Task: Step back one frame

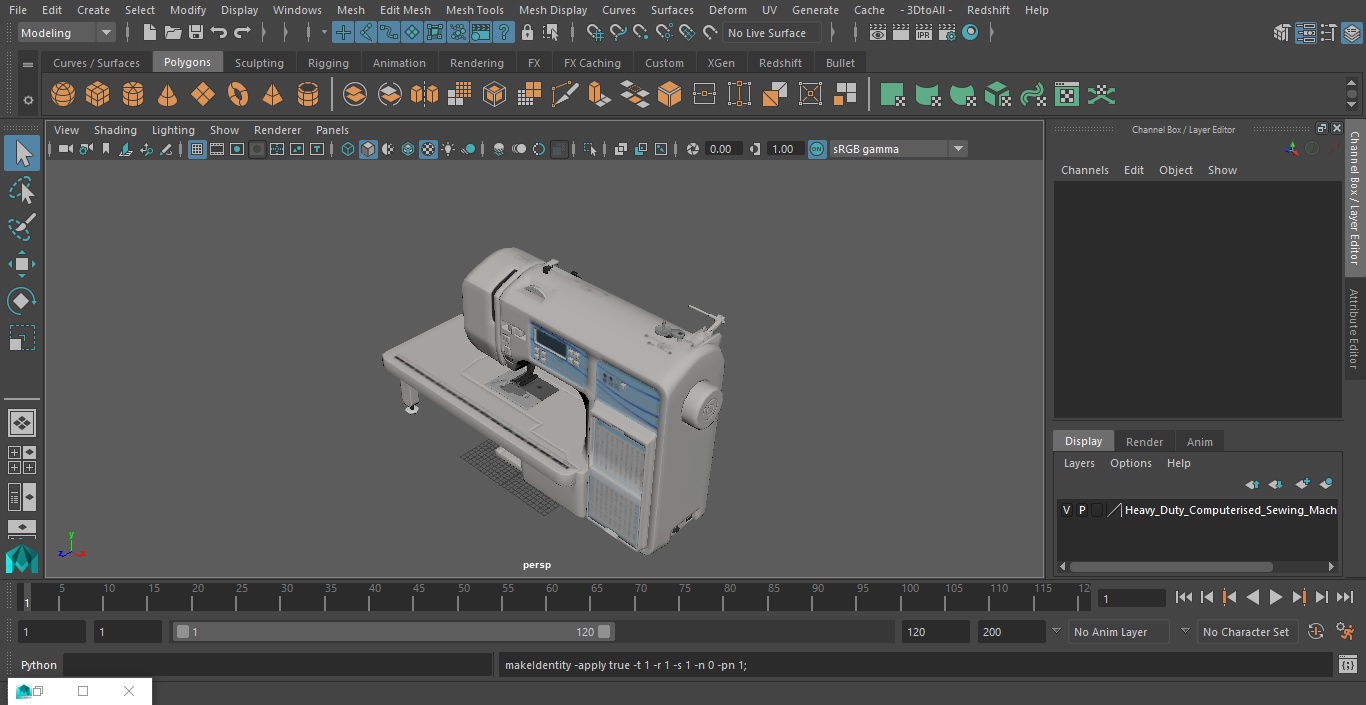Action: 1206,597
